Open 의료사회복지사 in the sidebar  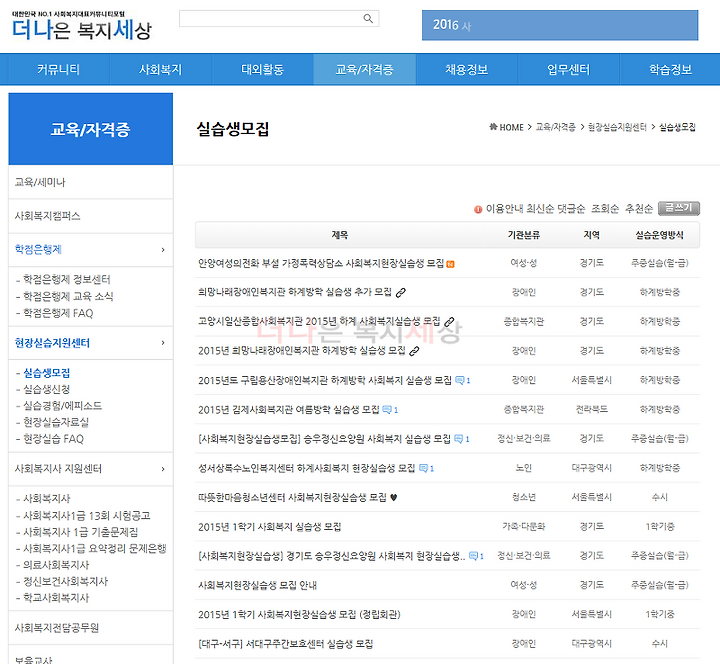click(56, 565)
